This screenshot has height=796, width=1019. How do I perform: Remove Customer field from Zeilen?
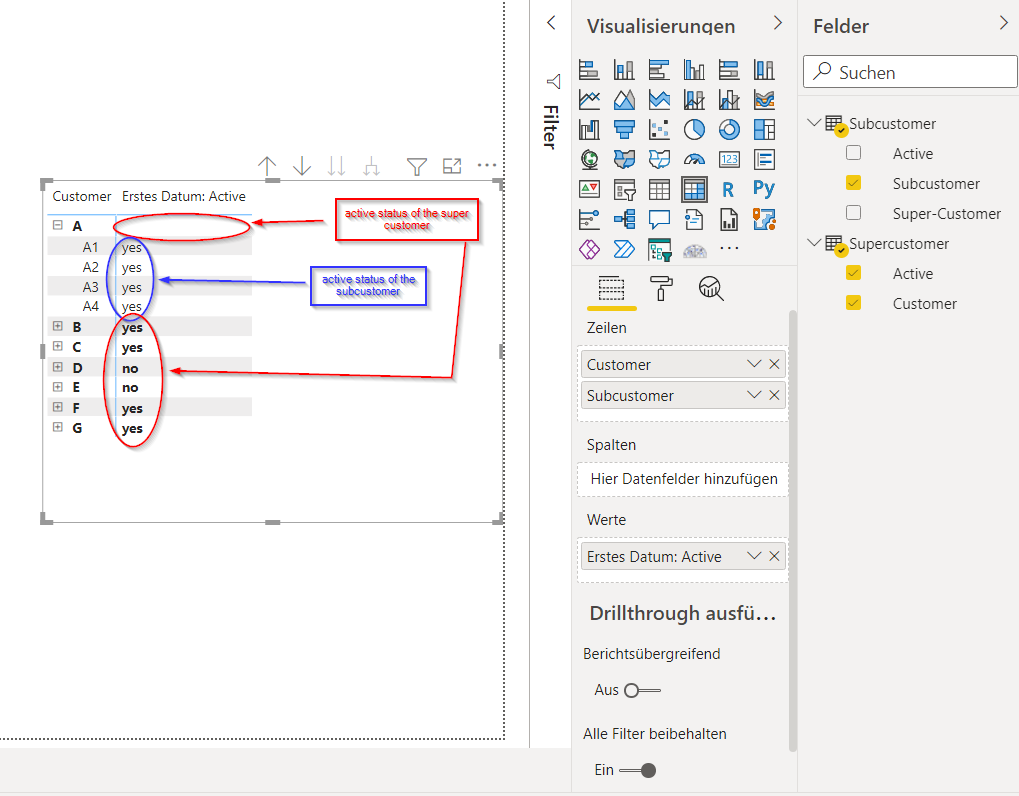coord(774,364)
